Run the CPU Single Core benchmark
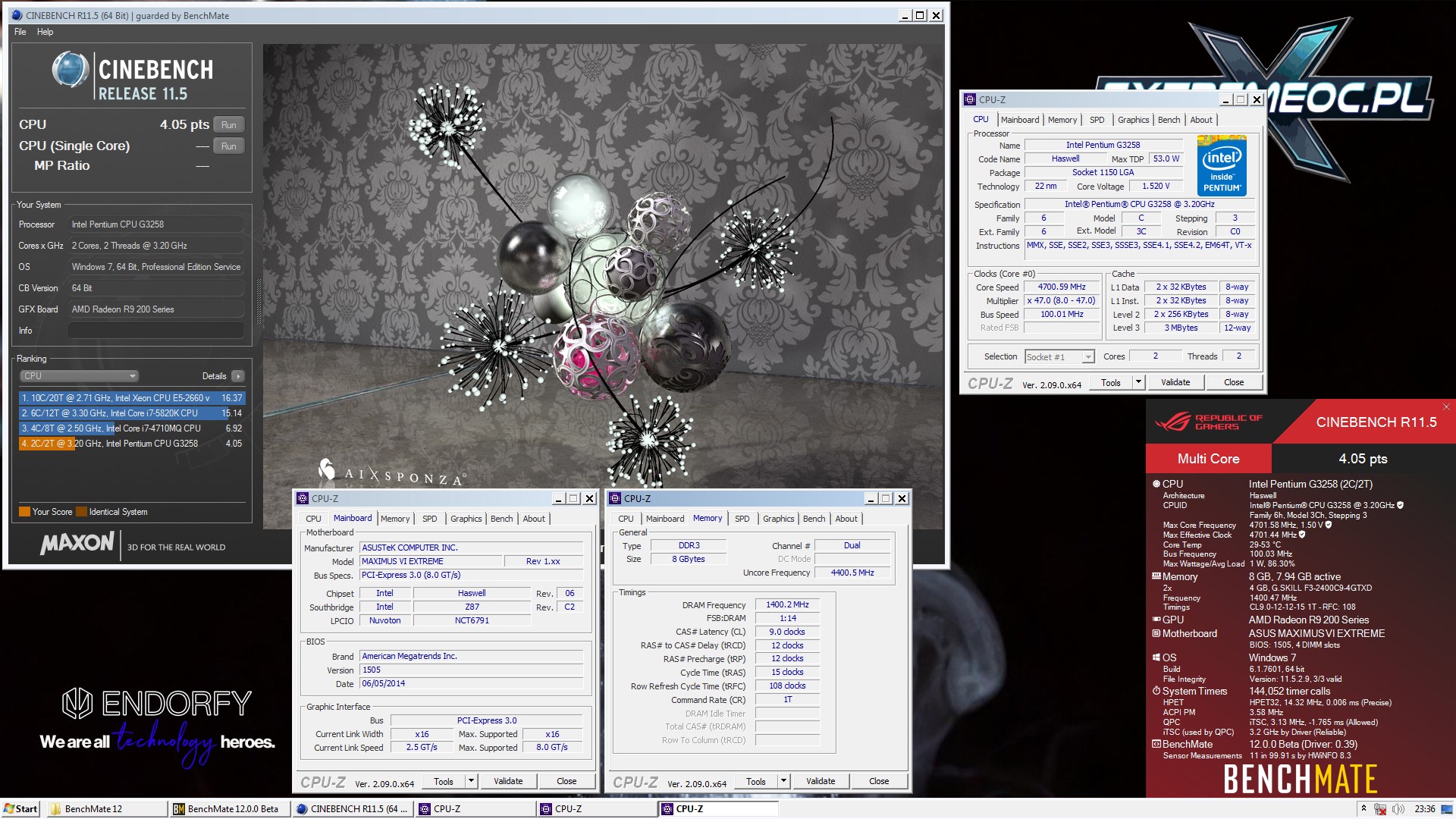This screenshot has width=1456, height=819. click(x=229, y=146)
